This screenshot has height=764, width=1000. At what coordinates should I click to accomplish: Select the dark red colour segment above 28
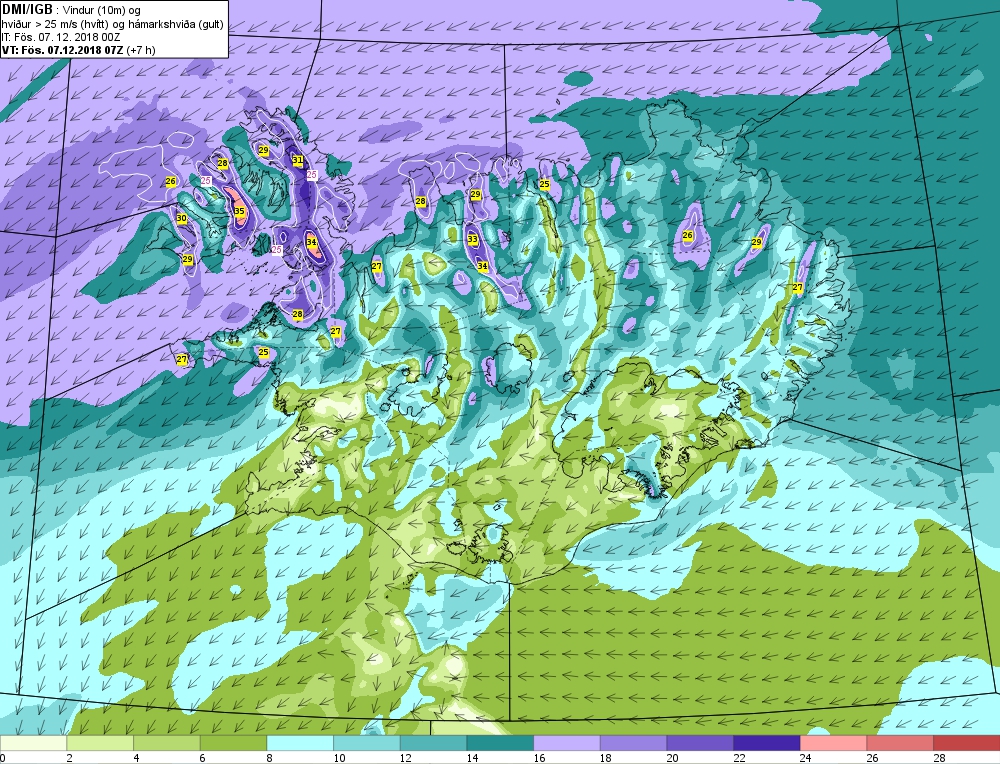[966, 743]
